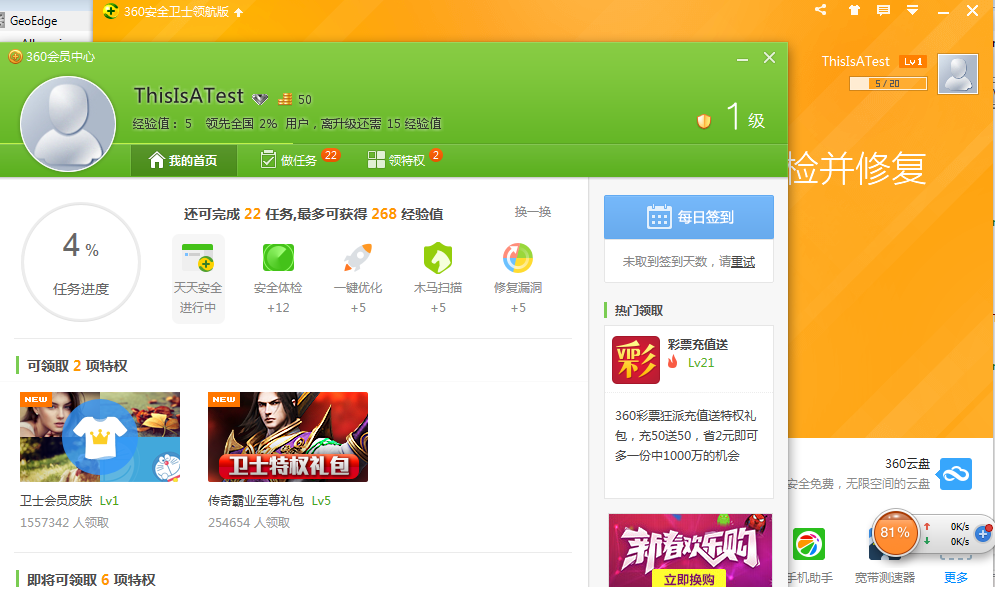
Task: Click 换一换 to refresh tasks
Action: click(x=532, y=212)
